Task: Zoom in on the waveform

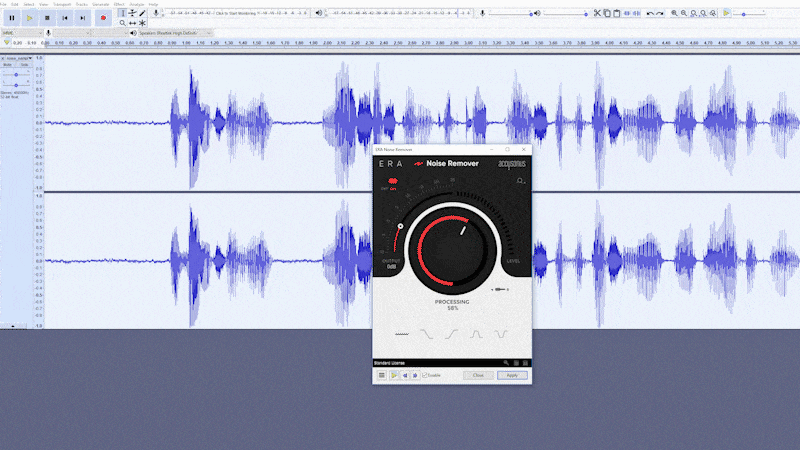Action: [674, 13]
